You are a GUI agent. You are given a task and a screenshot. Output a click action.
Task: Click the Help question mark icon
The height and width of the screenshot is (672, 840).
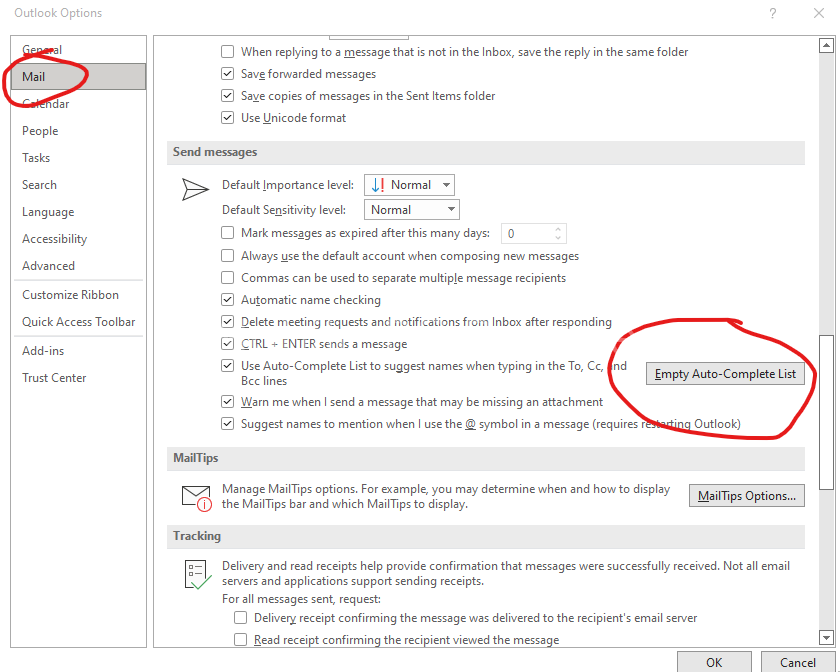coord(772,14)
